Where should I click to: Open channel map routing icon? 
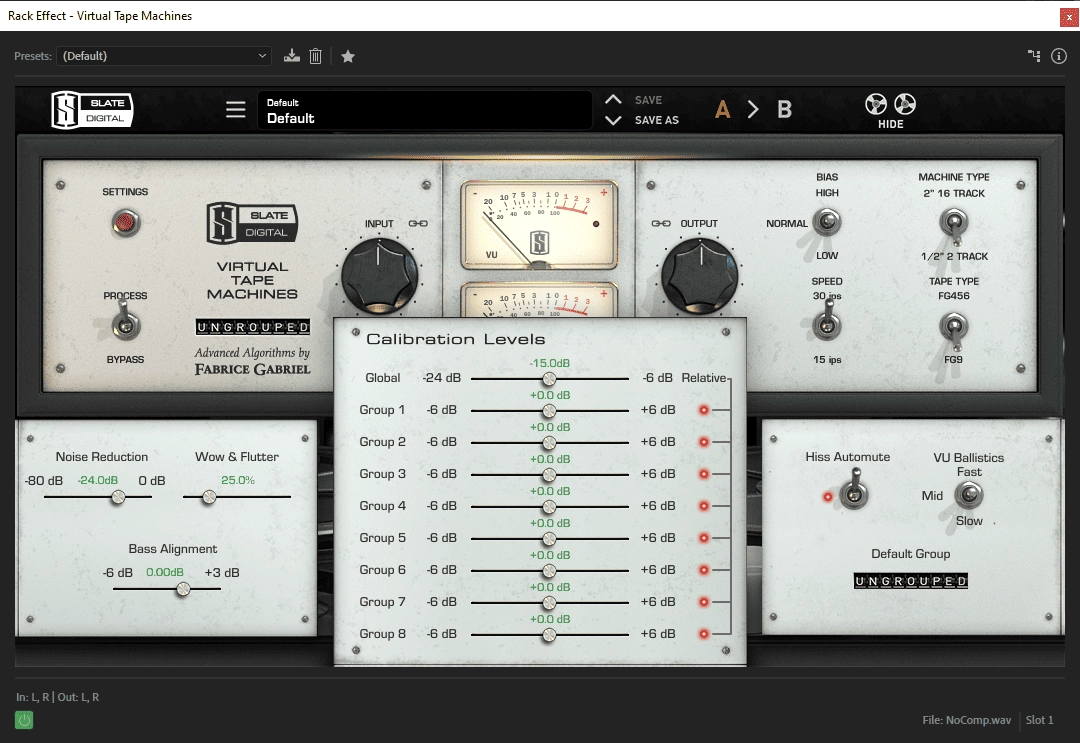click(1034, 56)
